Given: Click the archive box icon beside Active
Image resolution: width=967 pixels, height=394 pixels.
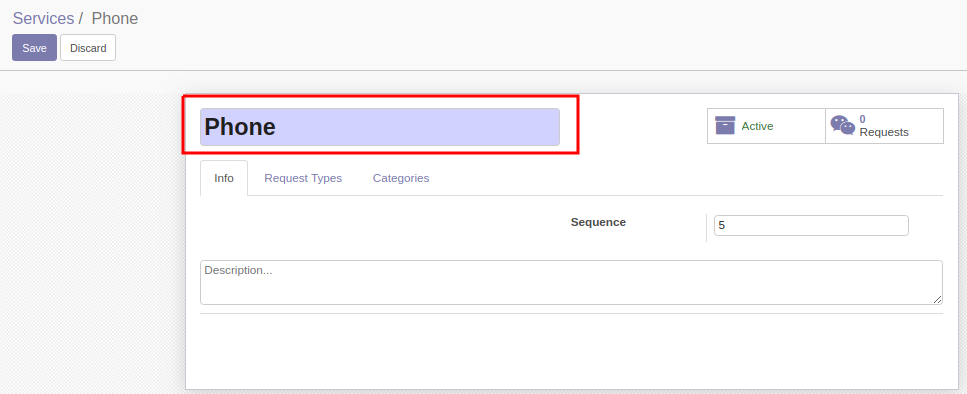Looking at the screenshot, I should pyautogui.click(x=725, y=125).
